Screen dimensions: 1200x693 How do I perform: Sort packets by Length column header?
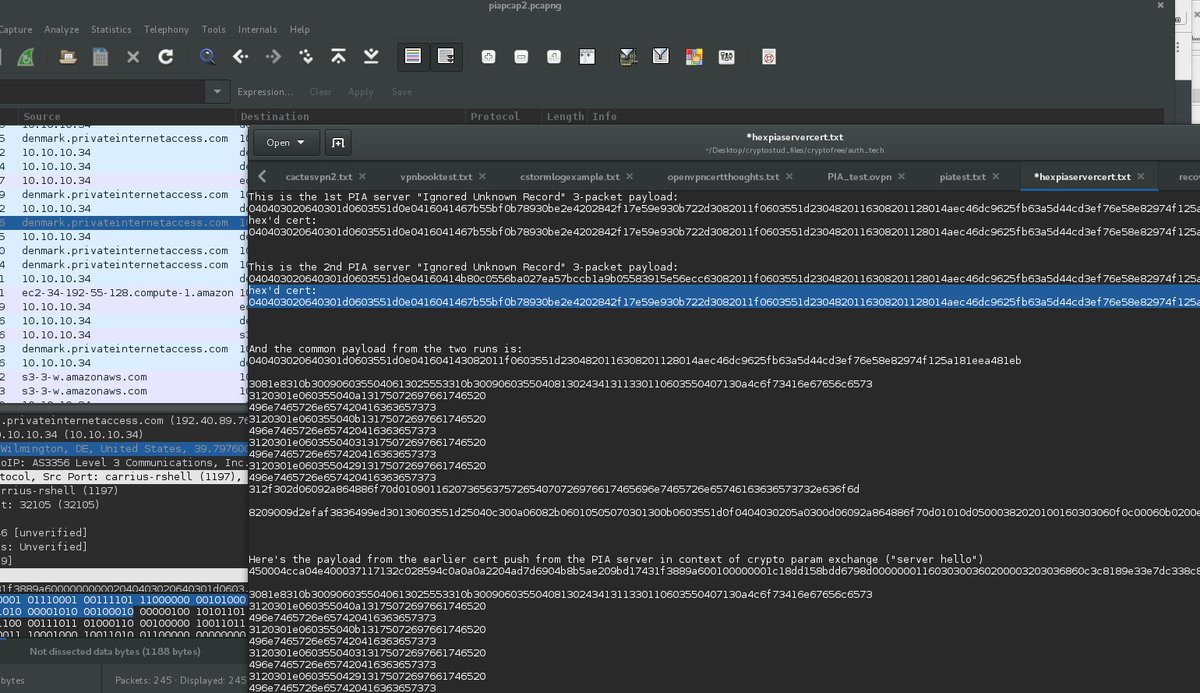click(x=565, y=117)
